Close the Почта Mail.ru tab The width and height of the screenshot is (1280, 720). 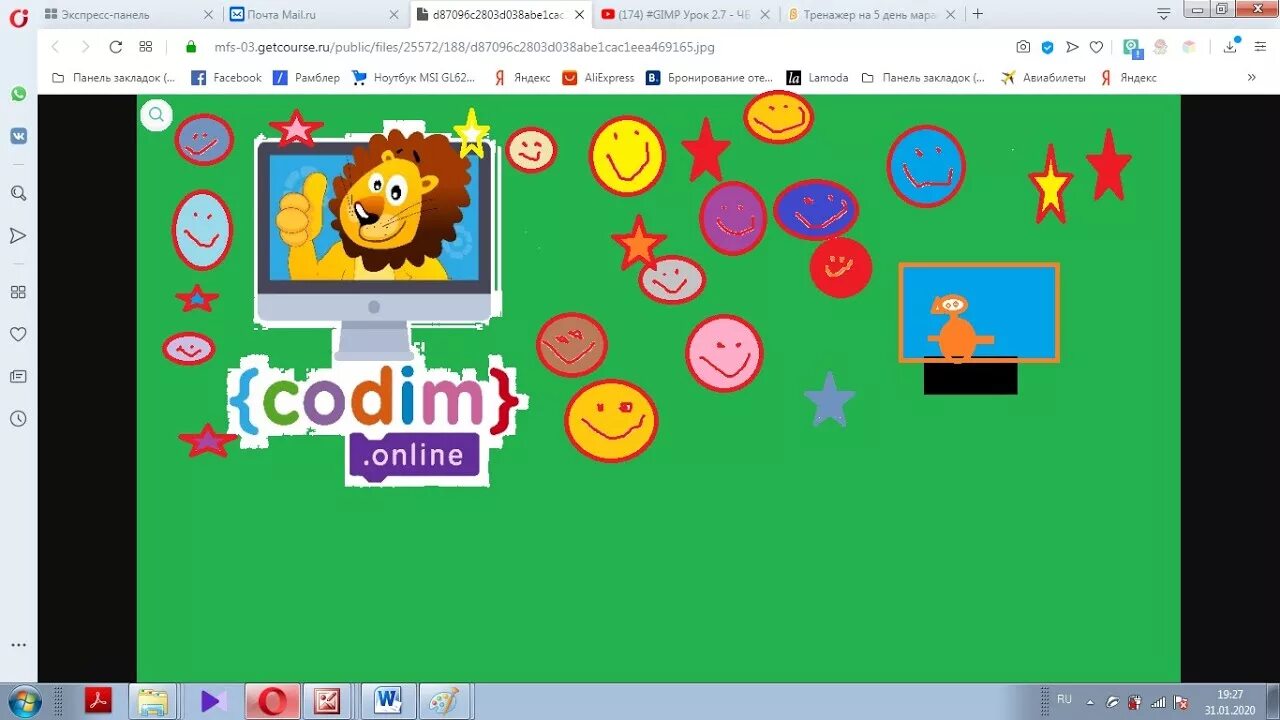click(393, 14)
